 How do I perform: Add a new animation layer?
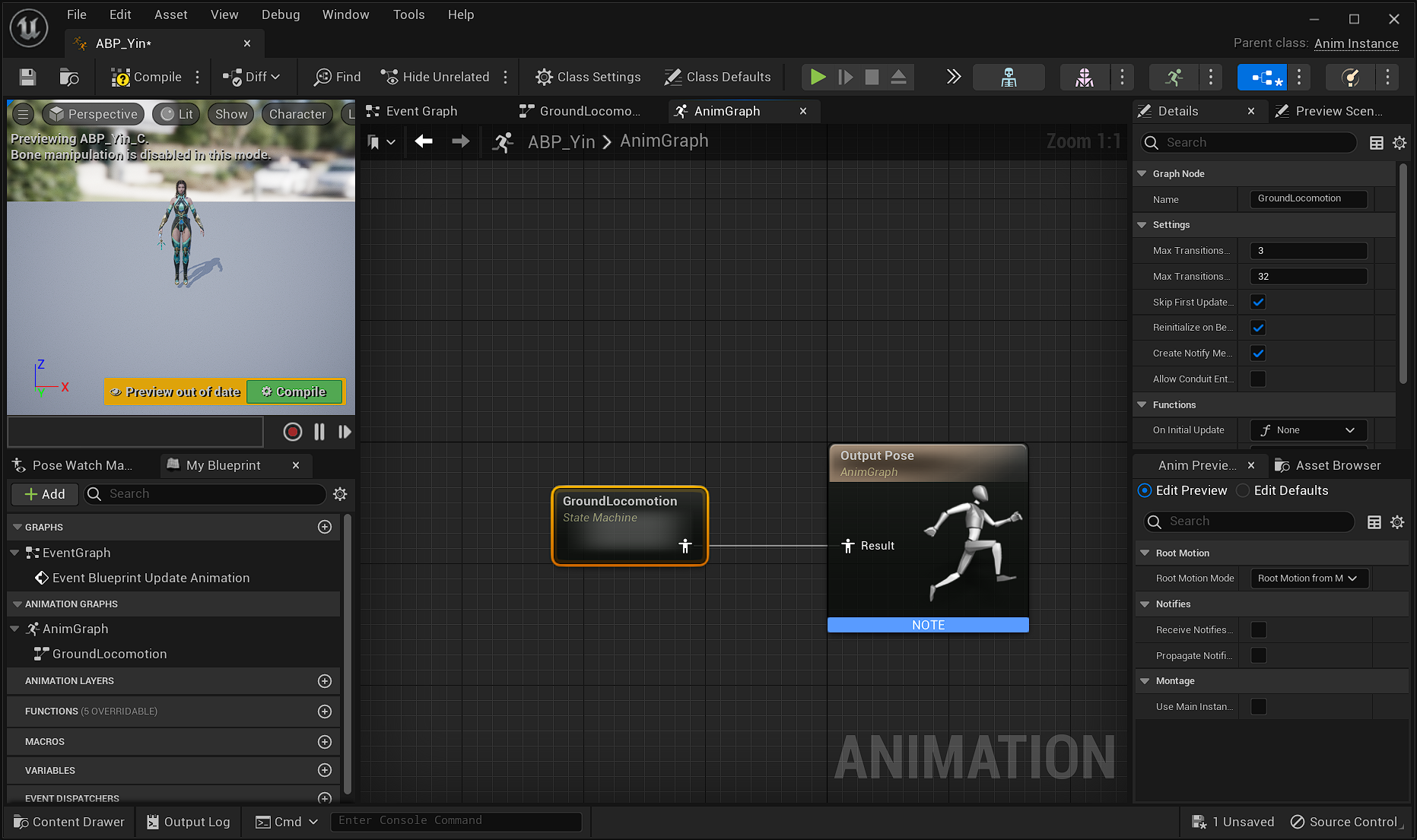[325, 681]
